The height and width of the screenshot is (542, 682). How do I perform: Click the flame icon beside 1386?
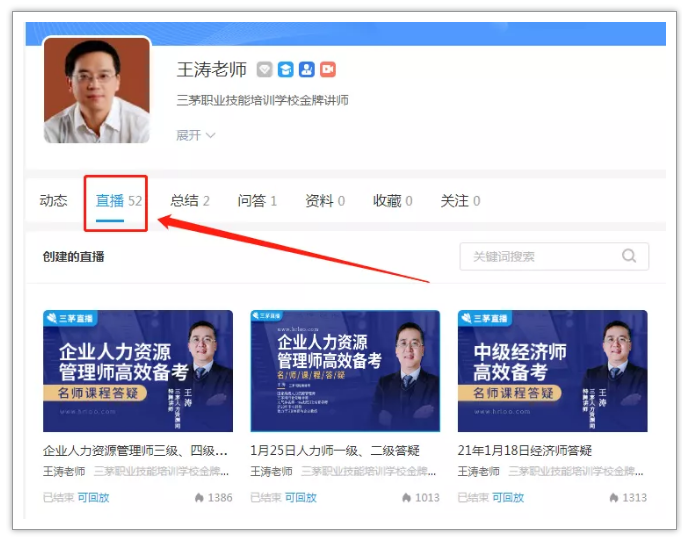click(x=199, y=497)
